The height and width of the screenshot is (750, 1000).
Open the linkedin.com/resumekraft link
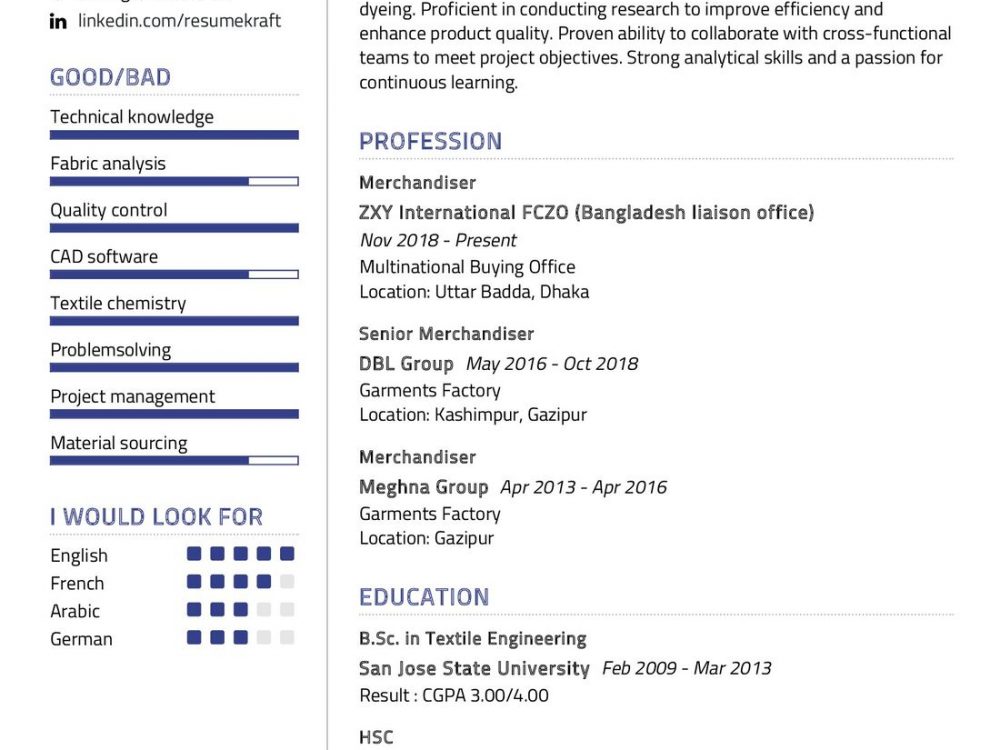click(x=179, y=21)
